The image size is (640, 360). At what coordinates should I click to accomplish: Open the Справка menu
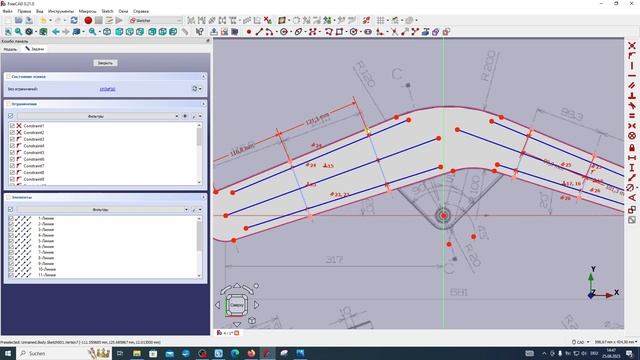pyautogui.click(x=141, y=11)
